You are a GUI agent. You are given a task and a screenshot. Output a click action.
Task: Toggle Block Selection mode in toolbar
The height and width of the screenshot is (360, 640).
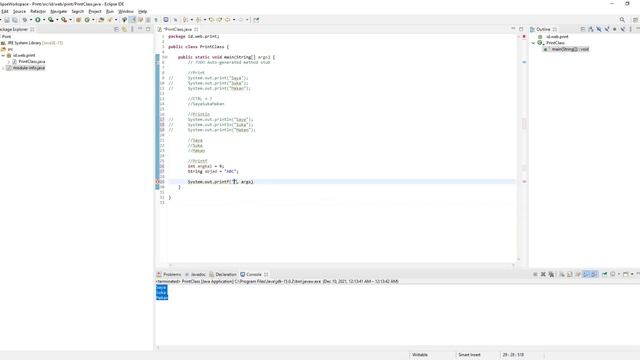[x=148, y=20]
